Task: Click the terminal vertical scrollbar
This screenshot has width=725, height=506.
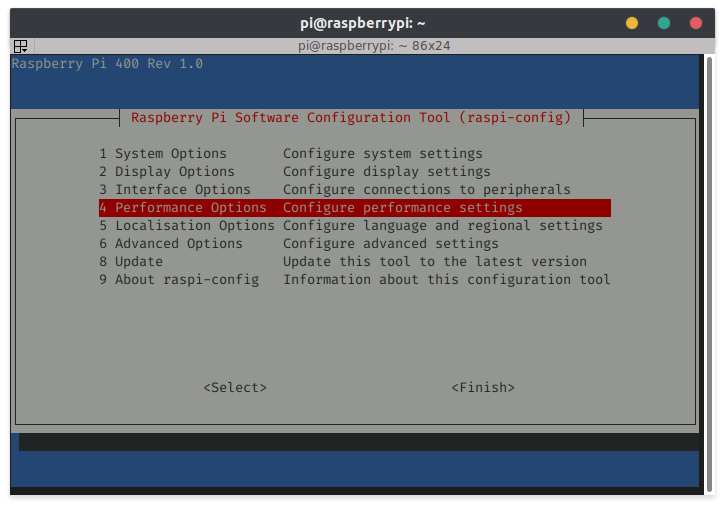Action: click(709, 275)
